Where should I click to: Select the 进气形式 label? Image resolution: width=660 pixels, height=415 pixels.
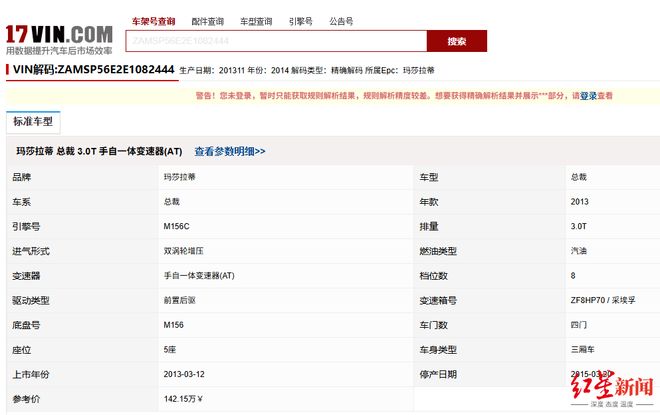(31, 251)
